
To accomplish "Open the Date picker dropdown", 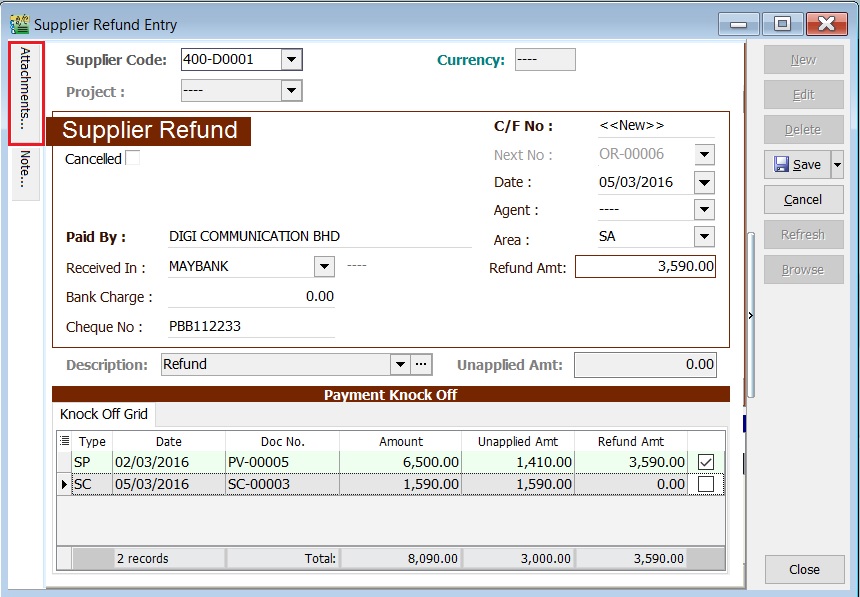I will [703, 182].
